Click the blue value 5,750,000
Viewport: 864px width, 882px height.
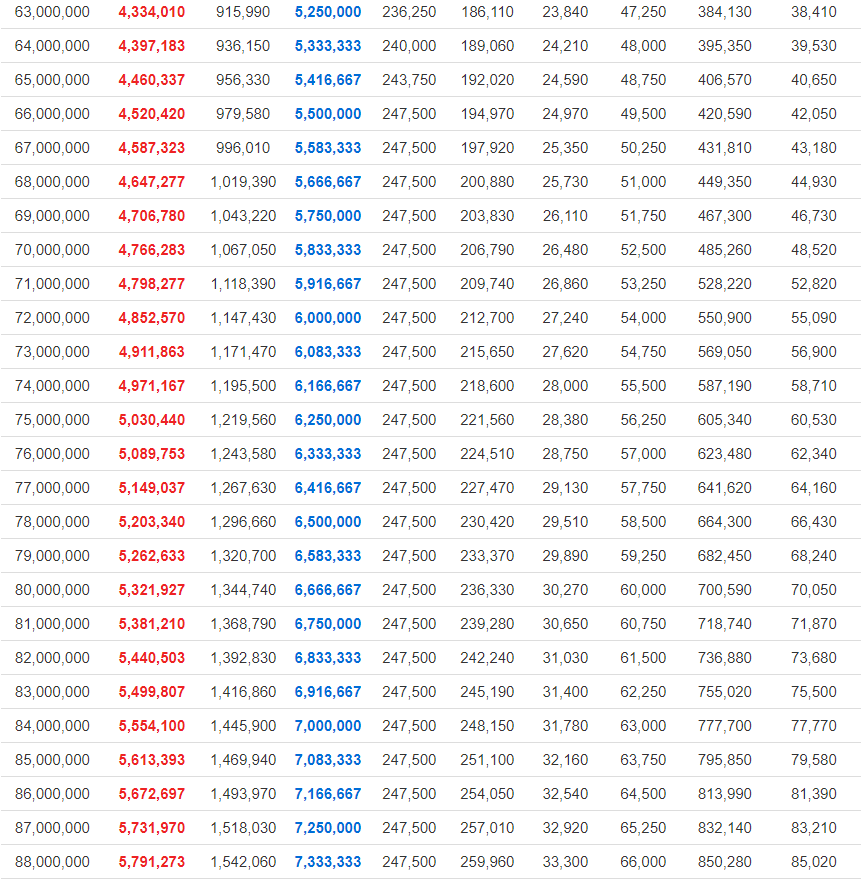pos(328,216)
